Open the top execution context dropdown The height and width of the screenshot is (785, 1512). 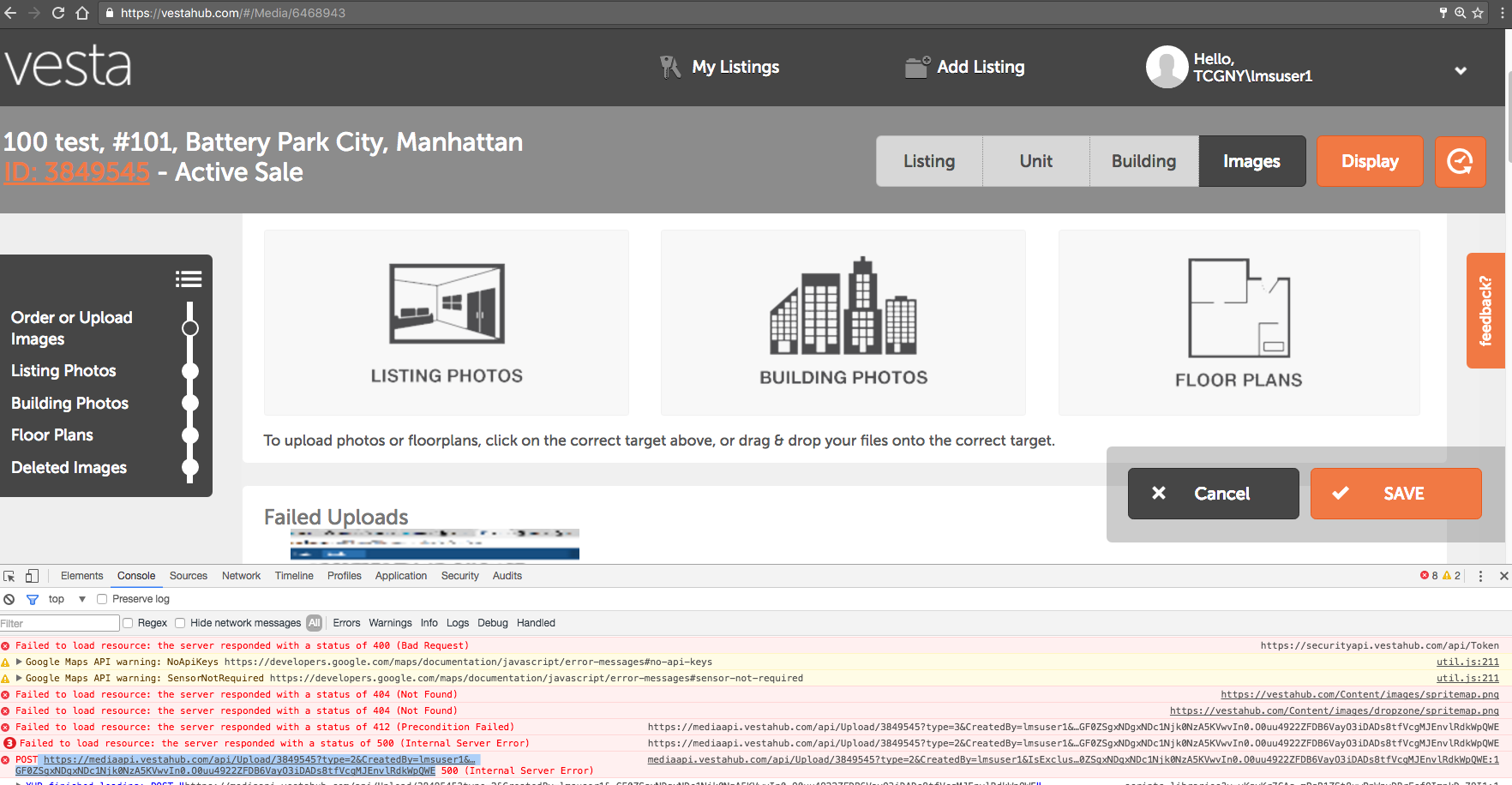pyautogui.click(x=68, y=599)
